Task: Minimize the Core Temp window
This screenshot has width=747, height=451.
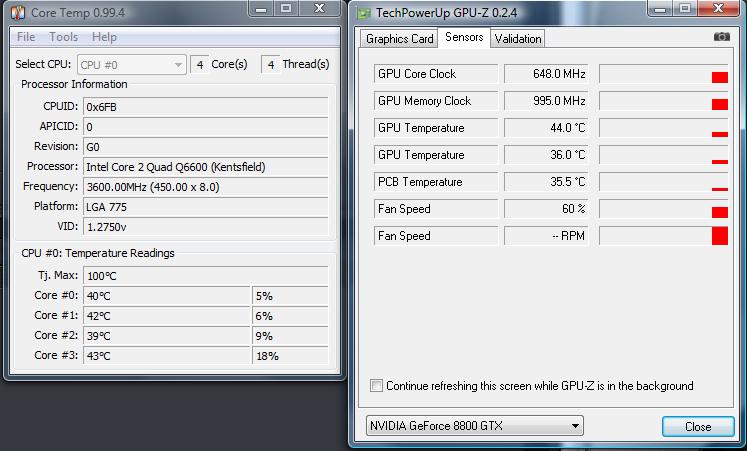Action: click(x=261, y=8)
